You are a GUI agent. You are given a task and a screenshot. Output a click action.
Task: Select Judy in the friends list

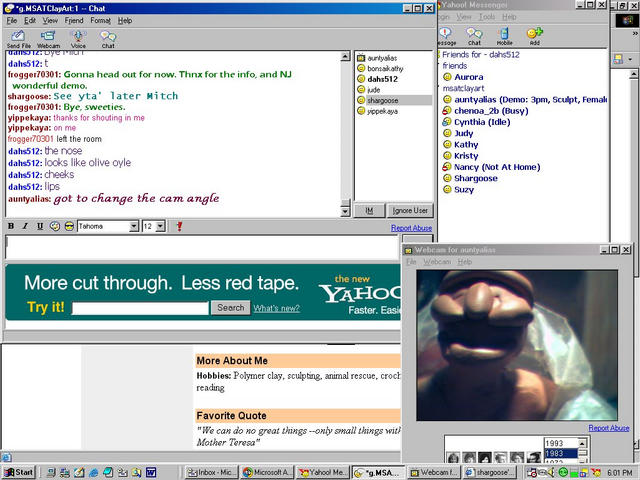pos(458,133)
